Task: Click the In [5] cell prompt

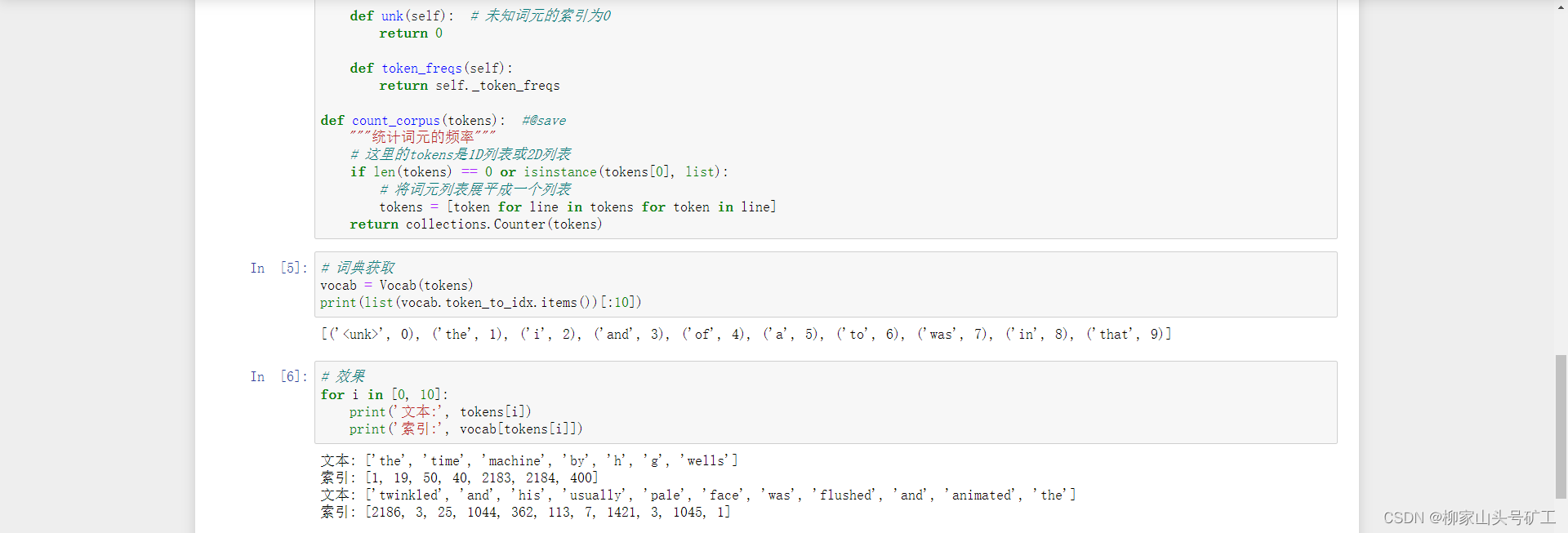Action: pos(278,268)
